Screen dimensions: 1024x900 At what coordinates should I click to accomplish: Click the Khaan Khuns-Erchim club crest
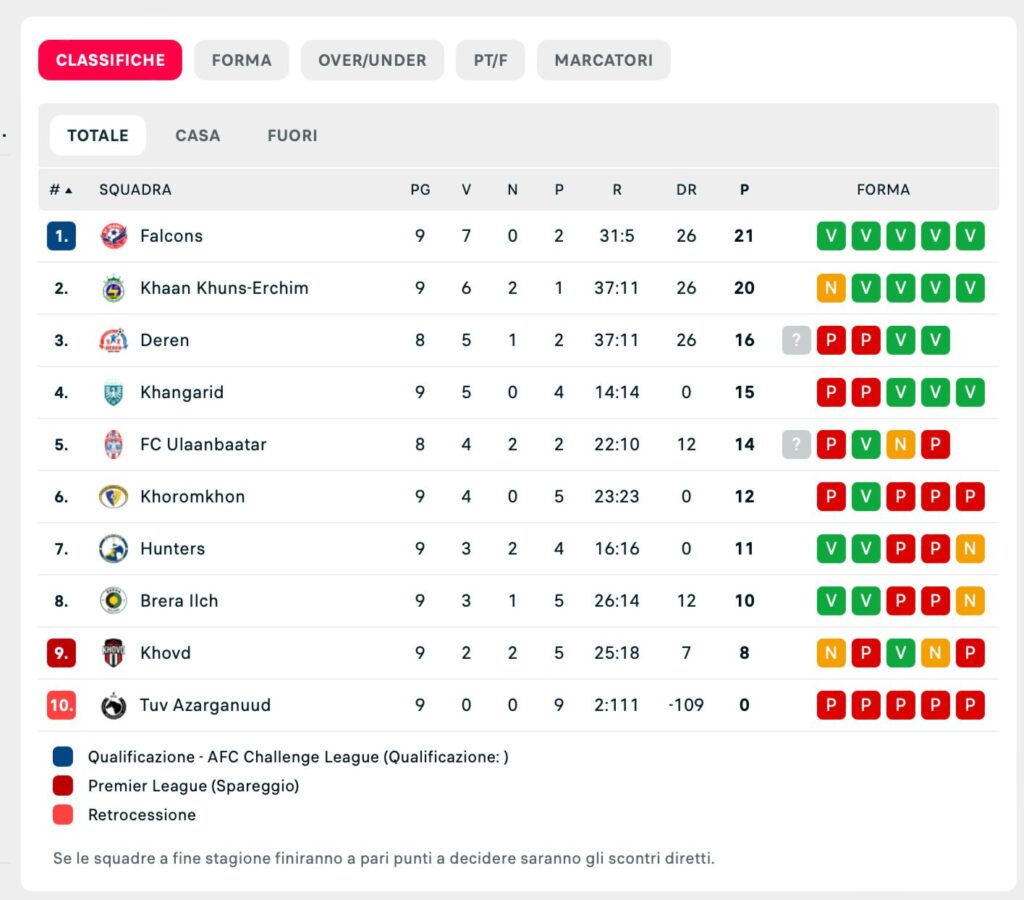tap(114, 288)
